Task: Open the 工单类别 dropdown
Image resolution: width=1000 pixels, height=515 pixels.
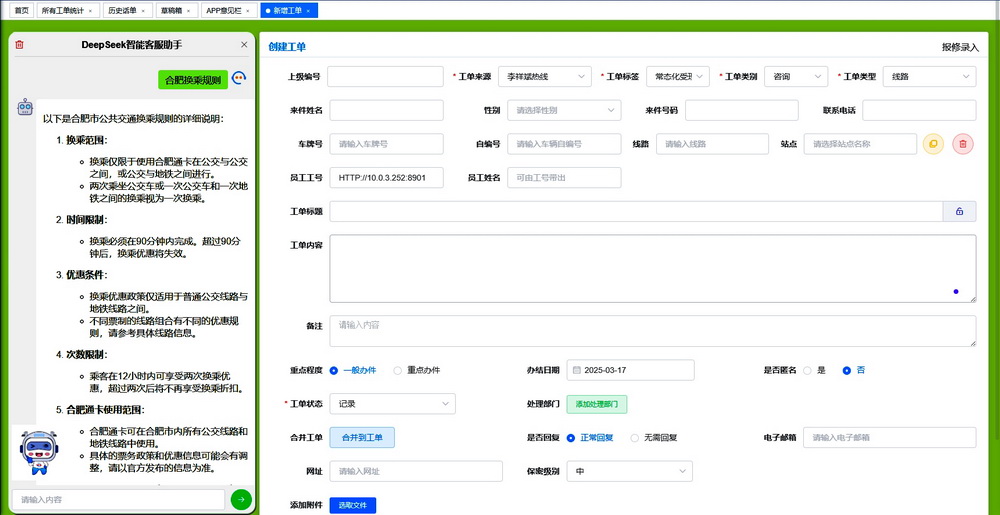Action: click(796, 76)
